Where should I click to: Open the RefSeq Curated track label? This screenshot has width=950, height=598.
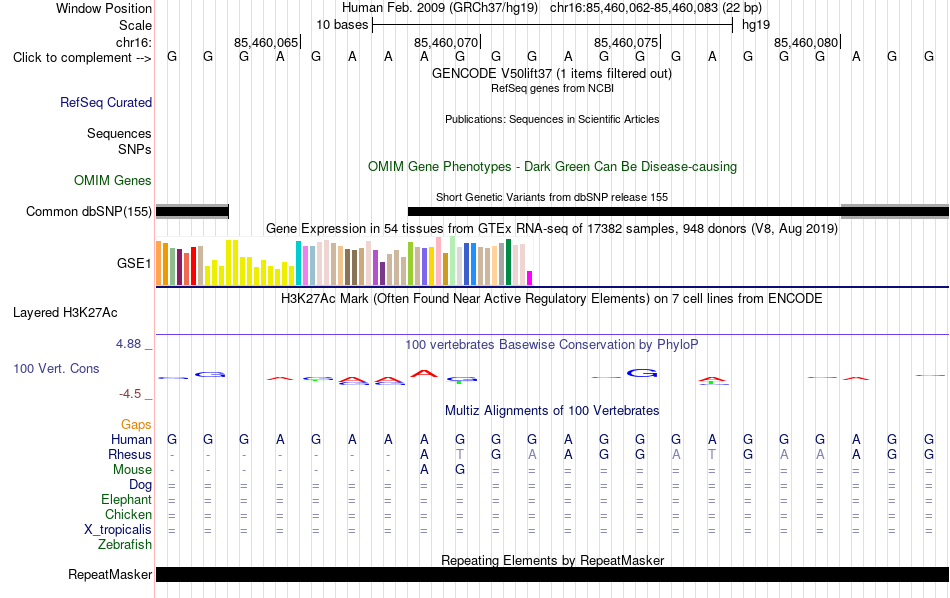(106, 102)
